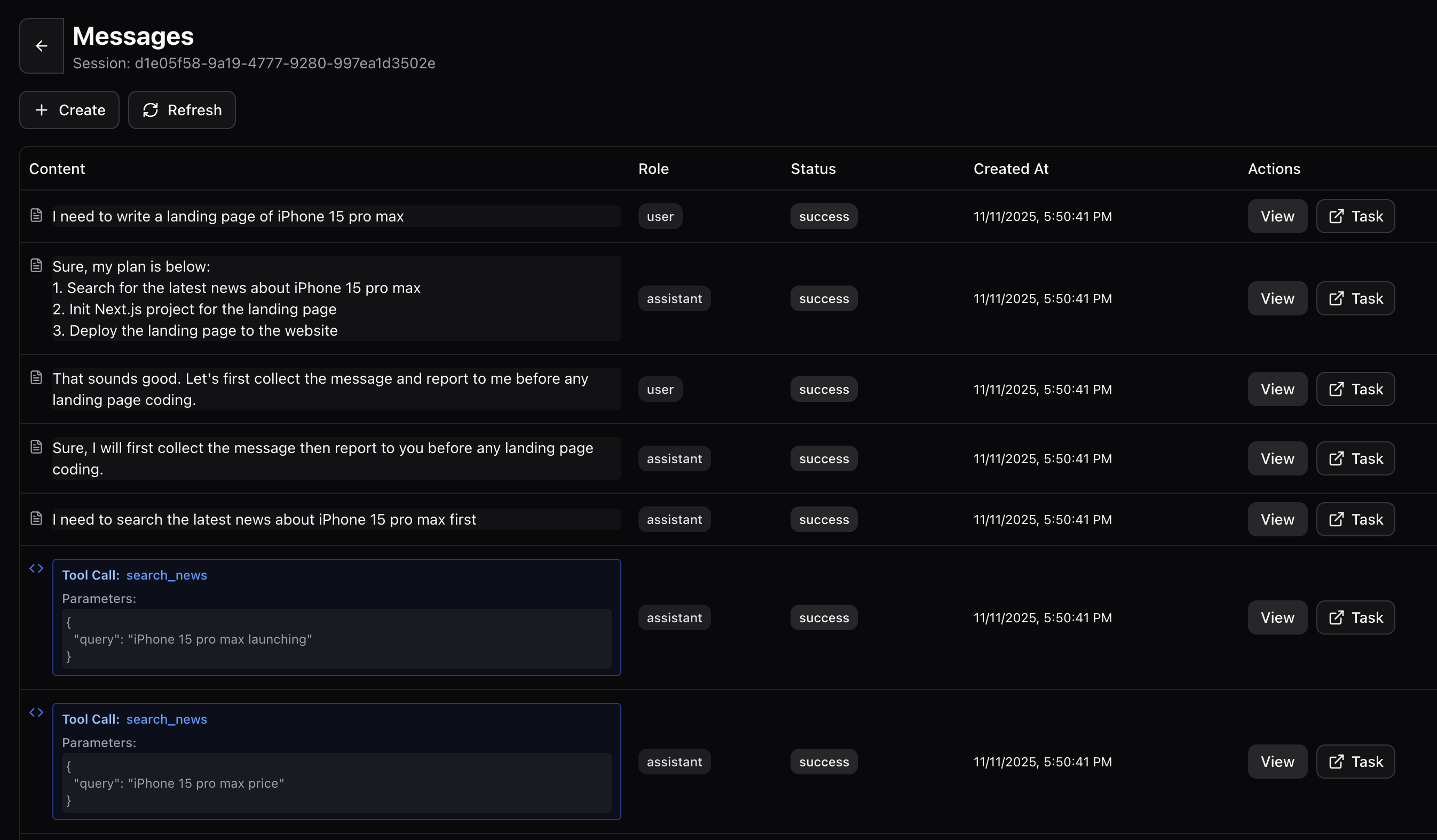1437x840 pixels.
Task: Open the search_news link in the first Tool Call
Action: (167, 575)
